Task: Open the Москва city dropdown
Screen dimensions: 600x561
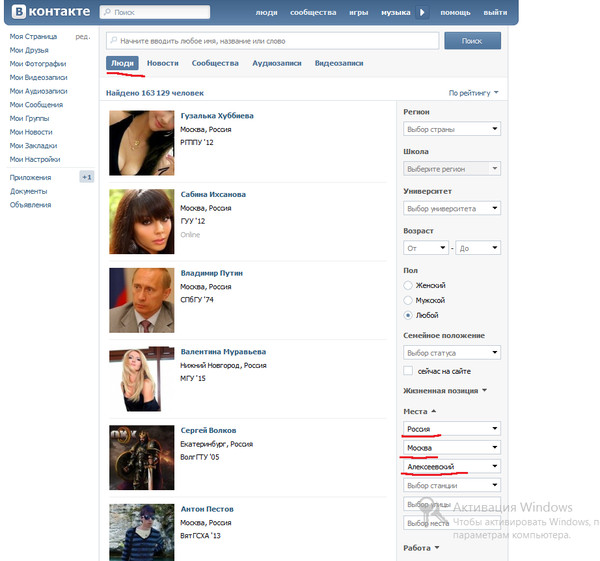Action: pyautogui.click(x=452, y=447)
